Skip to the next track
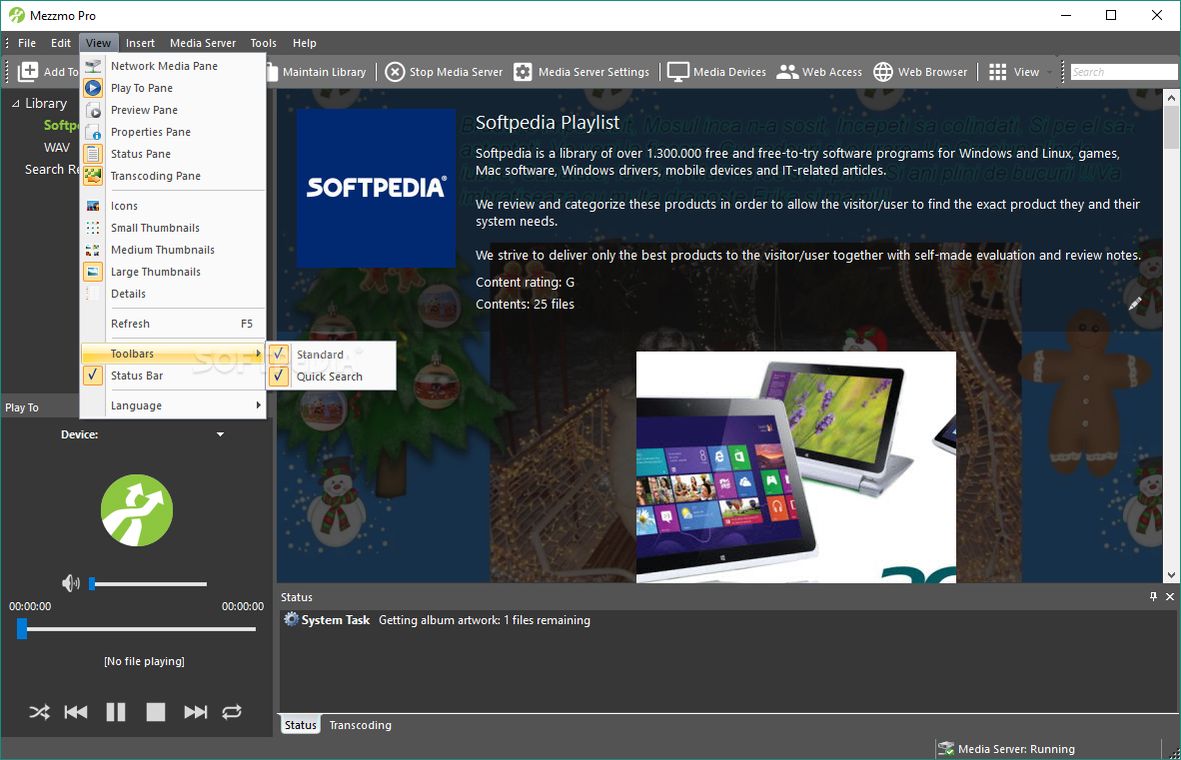The width and height of the screenshot is (1181, 760). (x=195, y=712)
